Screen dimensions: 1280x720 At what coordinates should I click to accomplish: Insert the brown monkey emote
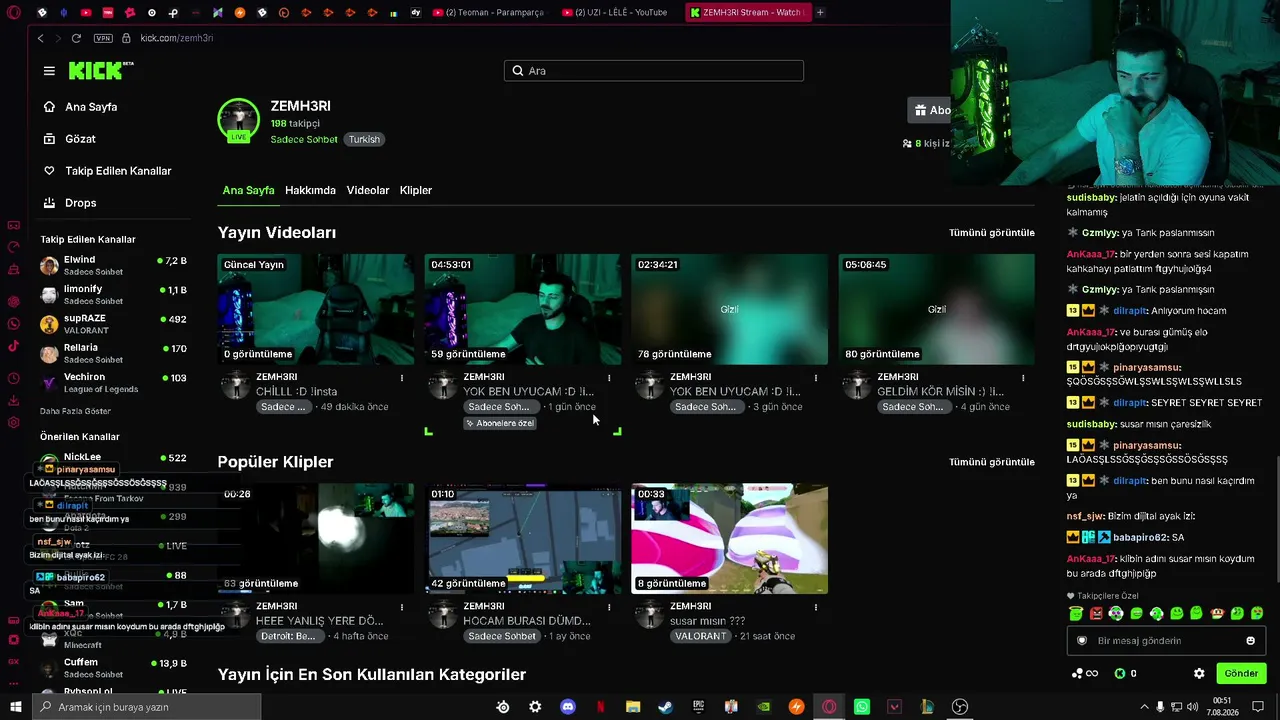point(1217,613)
